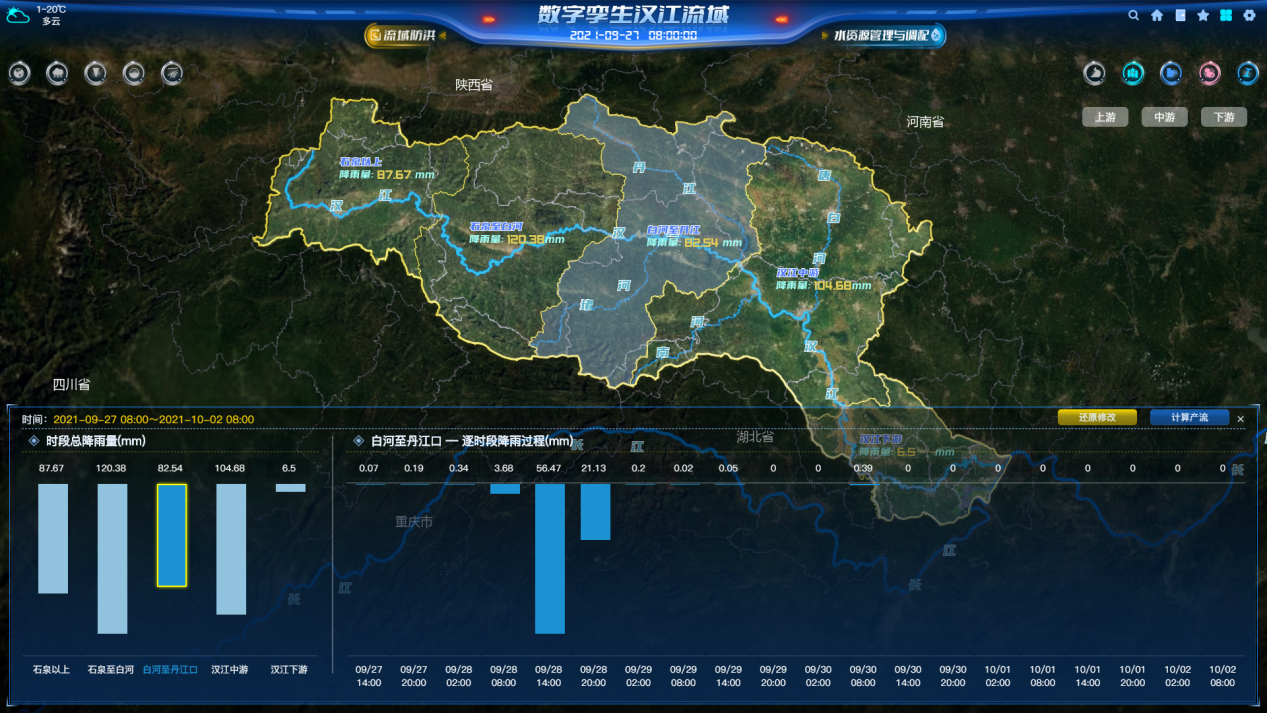Click the 中游 button
The image size is (1267, 713).
tap(1164, 117)
